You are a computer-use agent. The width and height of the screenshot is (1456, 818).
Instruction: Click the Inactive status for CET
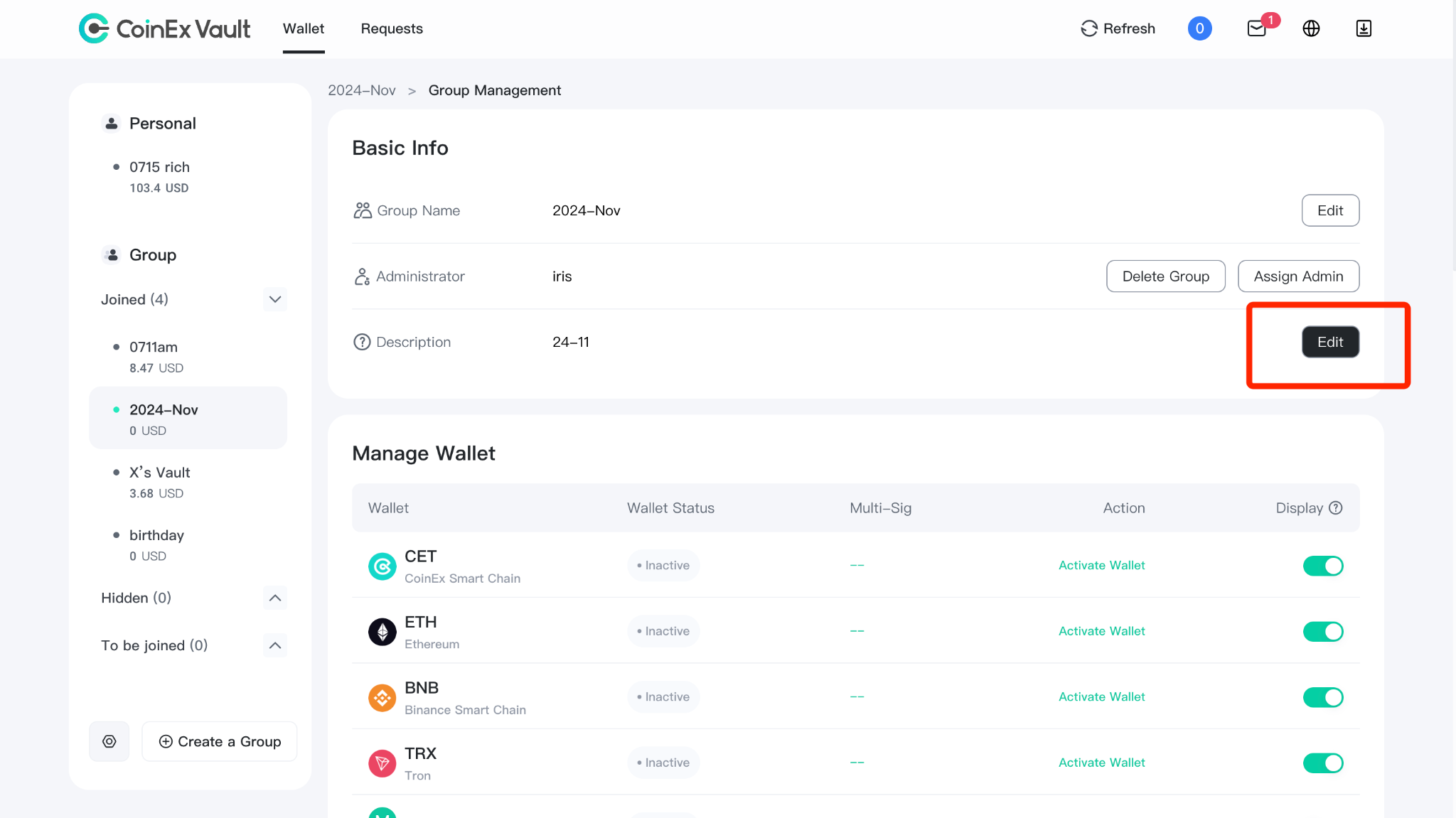(663, 566)
